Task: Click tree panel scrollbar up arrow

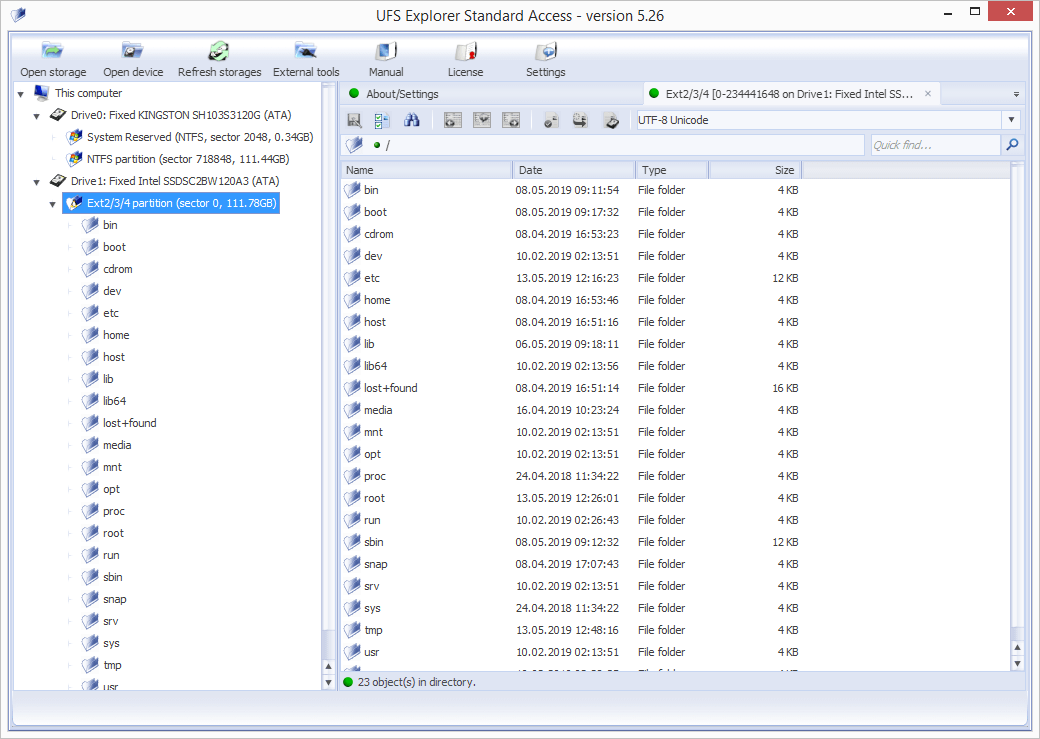Action: (x=328, y=665)
